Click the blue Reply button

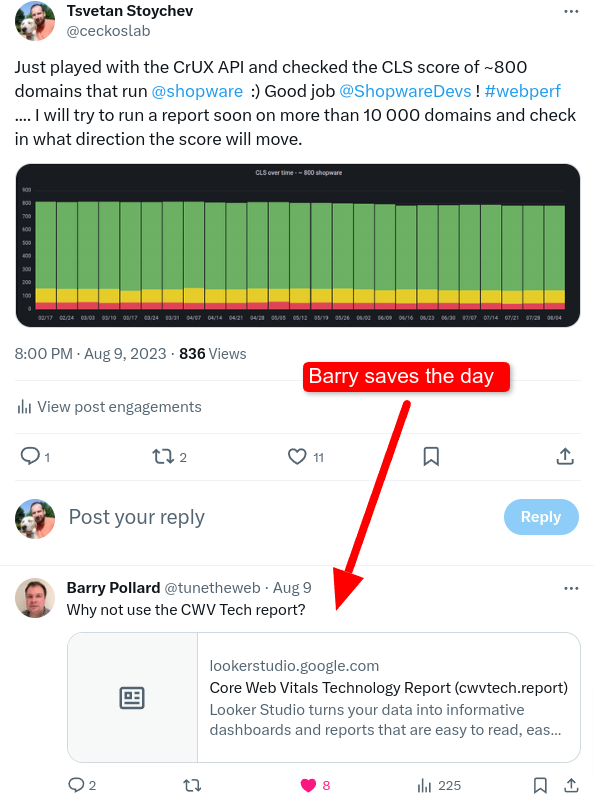click(541, 517)
